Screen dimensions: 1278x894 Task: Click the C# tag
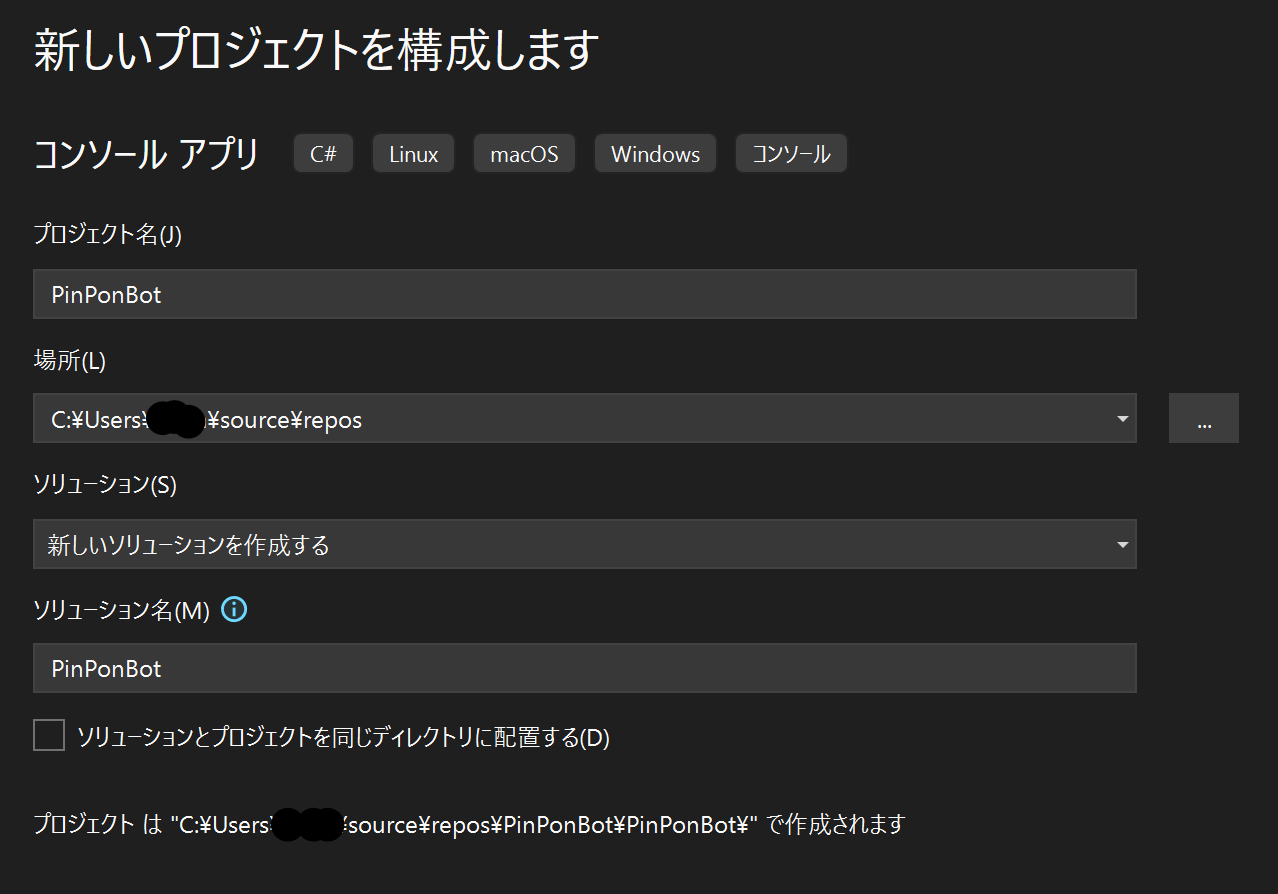tap(323, 154)
